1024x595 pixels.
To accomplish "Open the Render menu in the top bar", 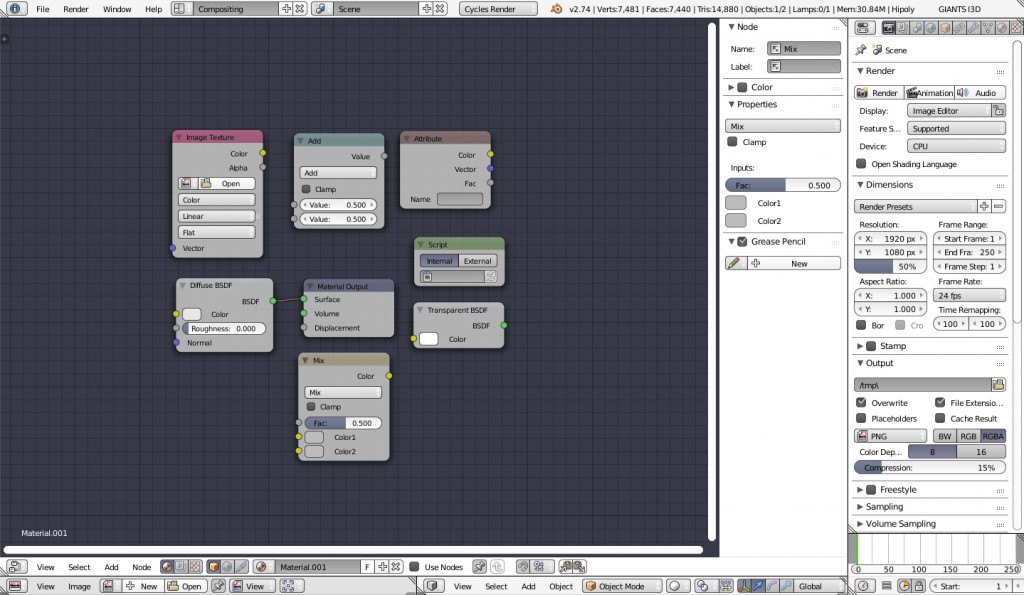I will pos(75,9).
